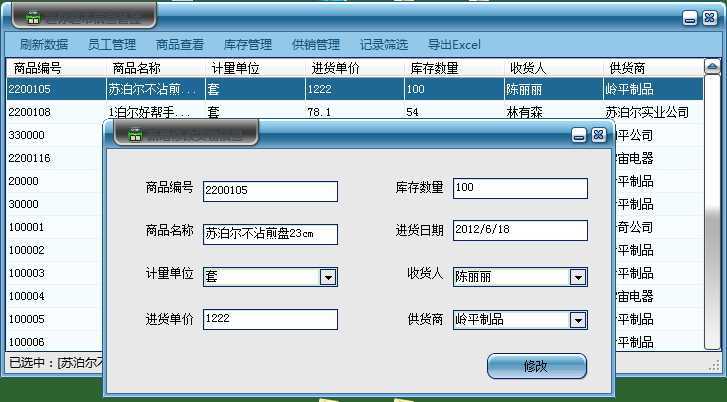This screenshot has width=727, height=402.
Task: Minimize the edit dialog
Action: (579, 135)
